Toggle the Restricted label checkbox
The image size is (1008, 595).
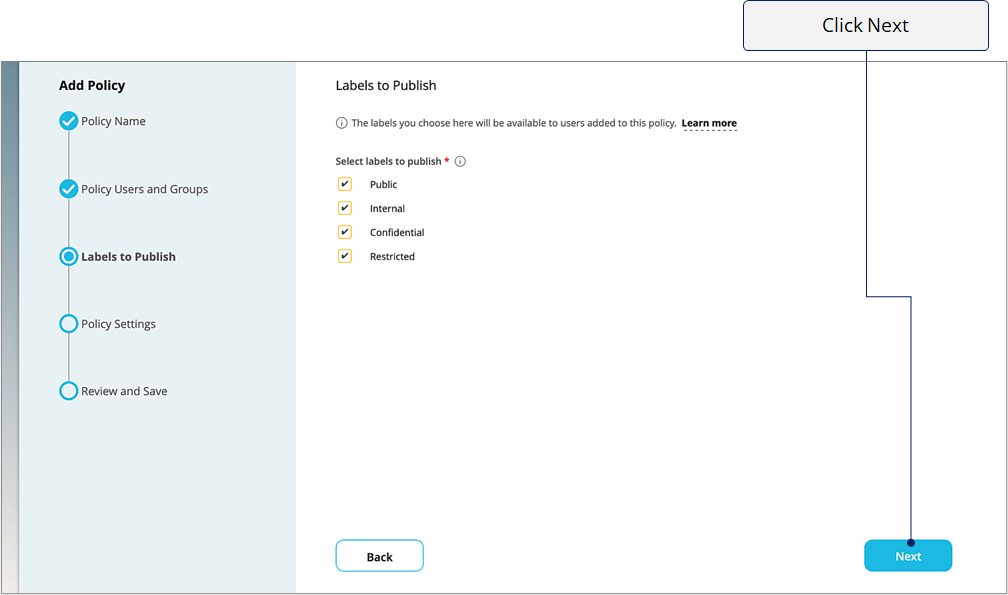coord(345,256)
